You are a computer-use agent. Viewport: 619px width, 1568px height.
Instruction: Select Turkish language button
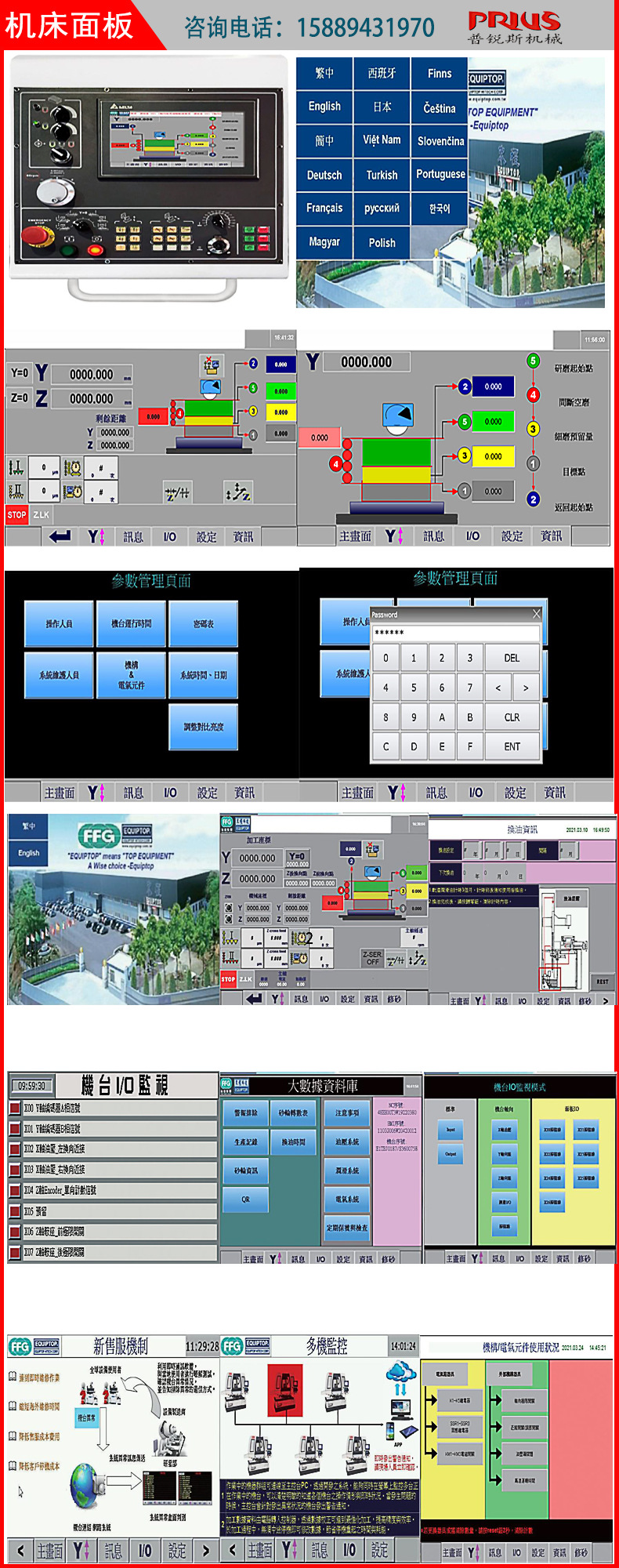click(382, 175)
